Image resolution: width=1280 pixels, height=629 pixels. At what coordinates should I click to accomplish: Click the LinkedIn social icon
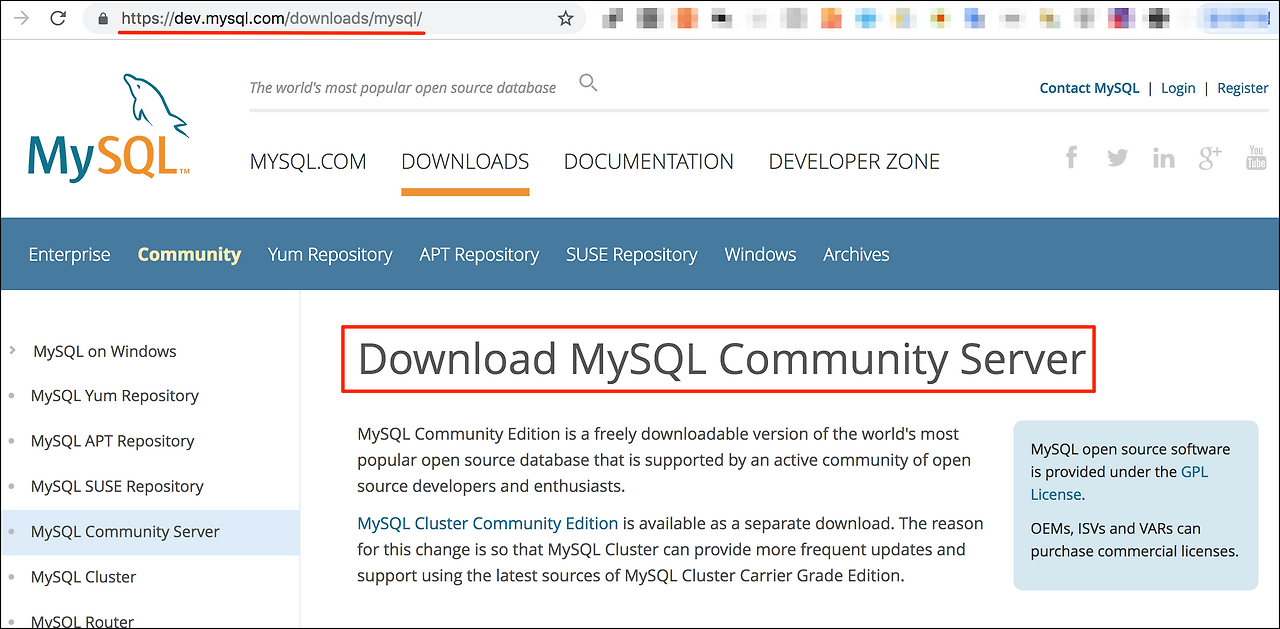(x=1163, y=157)
